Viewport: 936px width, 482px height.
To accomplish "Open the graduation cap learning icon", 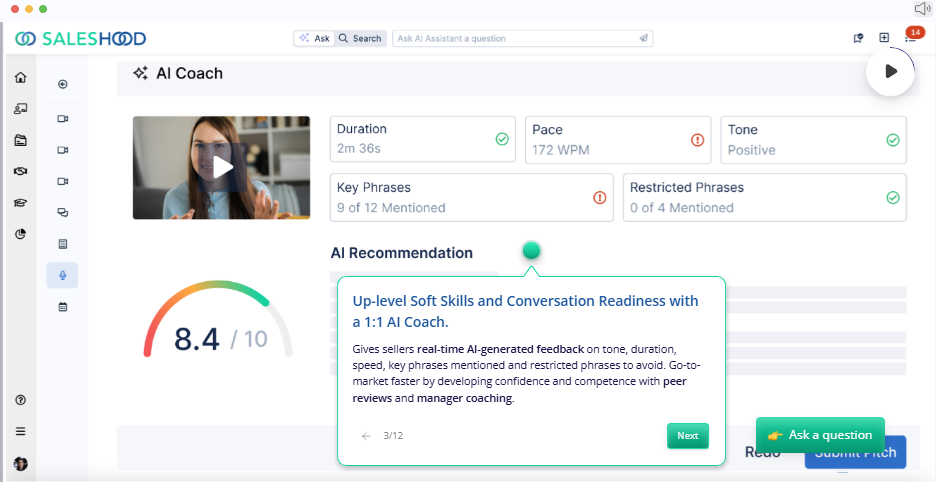I will coord(21,203).
